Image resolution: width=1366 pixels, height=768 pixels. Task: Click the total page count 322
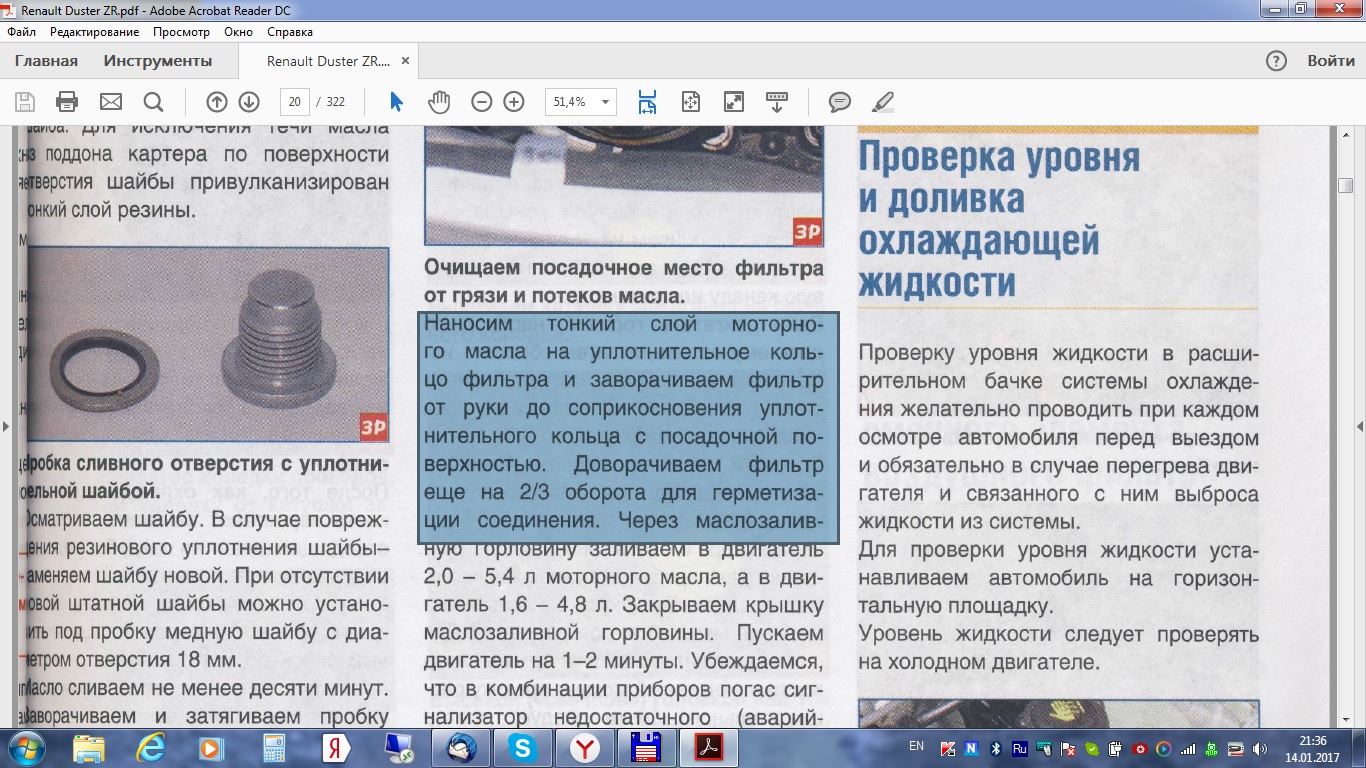pos(335,102)
